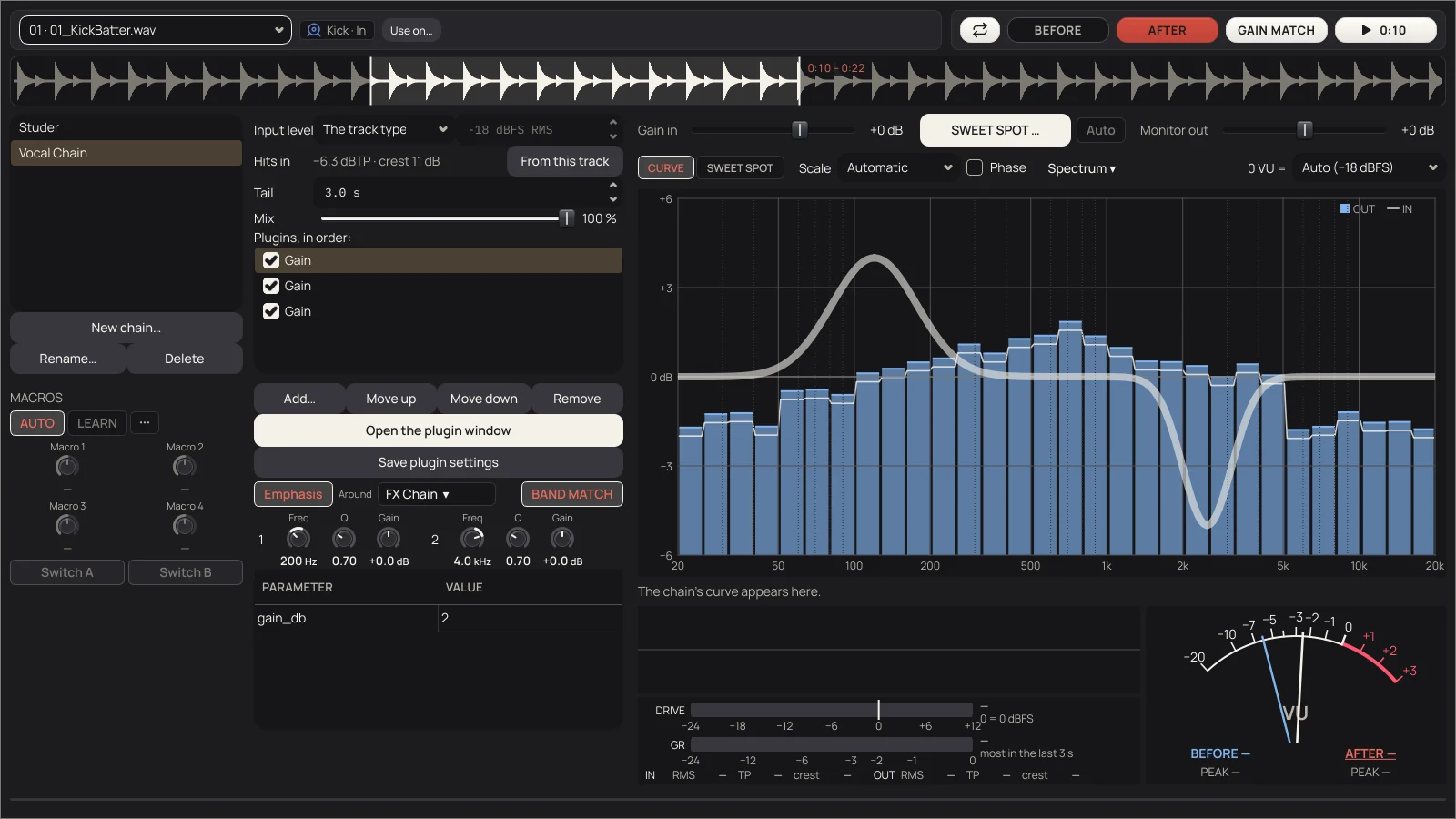Turn the Macro 2 knob
This screenshot has width=1456, height=819.
(185, 467)
